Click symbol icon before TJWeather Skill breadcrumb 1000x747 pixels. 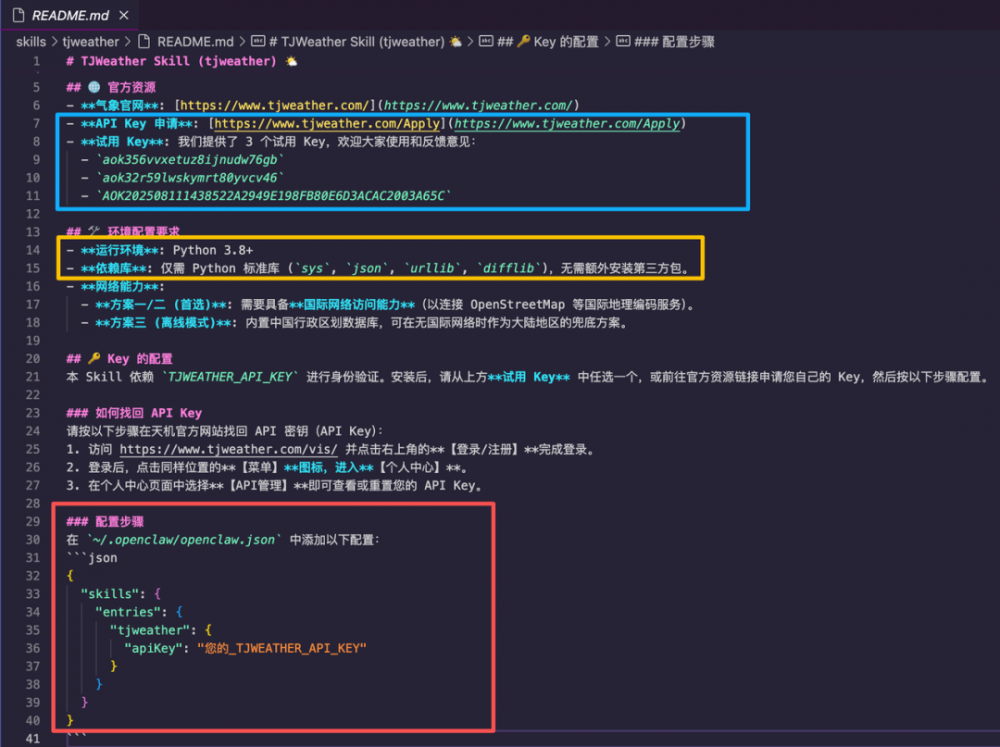[258, 42]
